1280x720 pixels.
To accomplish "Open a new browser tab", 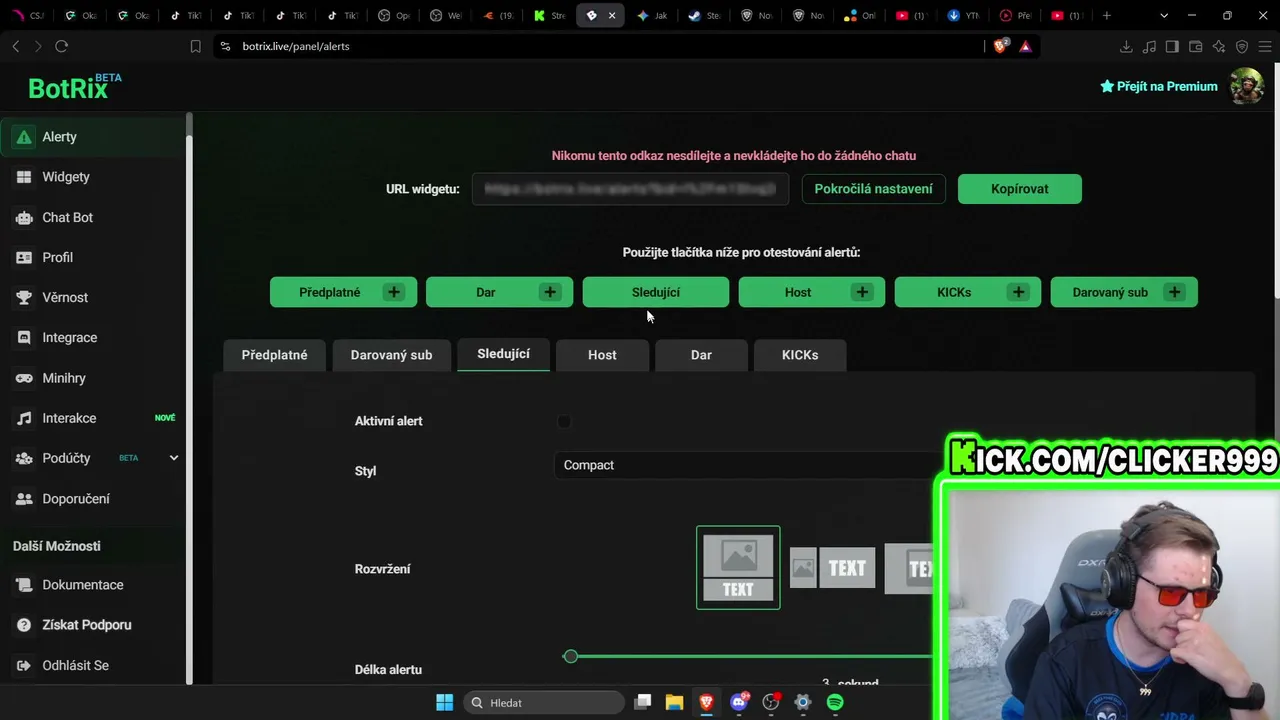I will [x=1106, y=15].
